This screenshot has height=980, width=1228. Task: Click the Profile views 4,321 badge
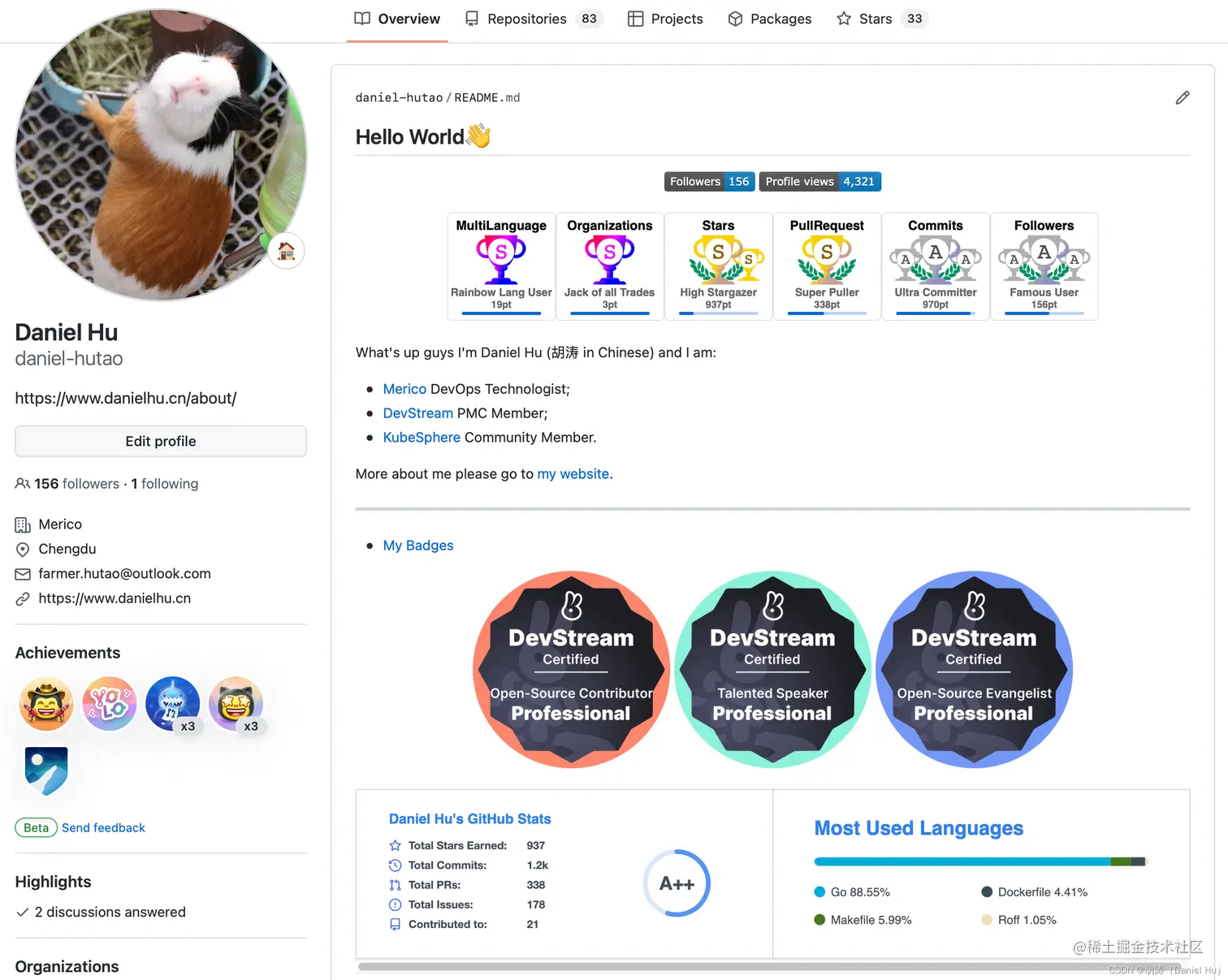[x=819, y=181]
